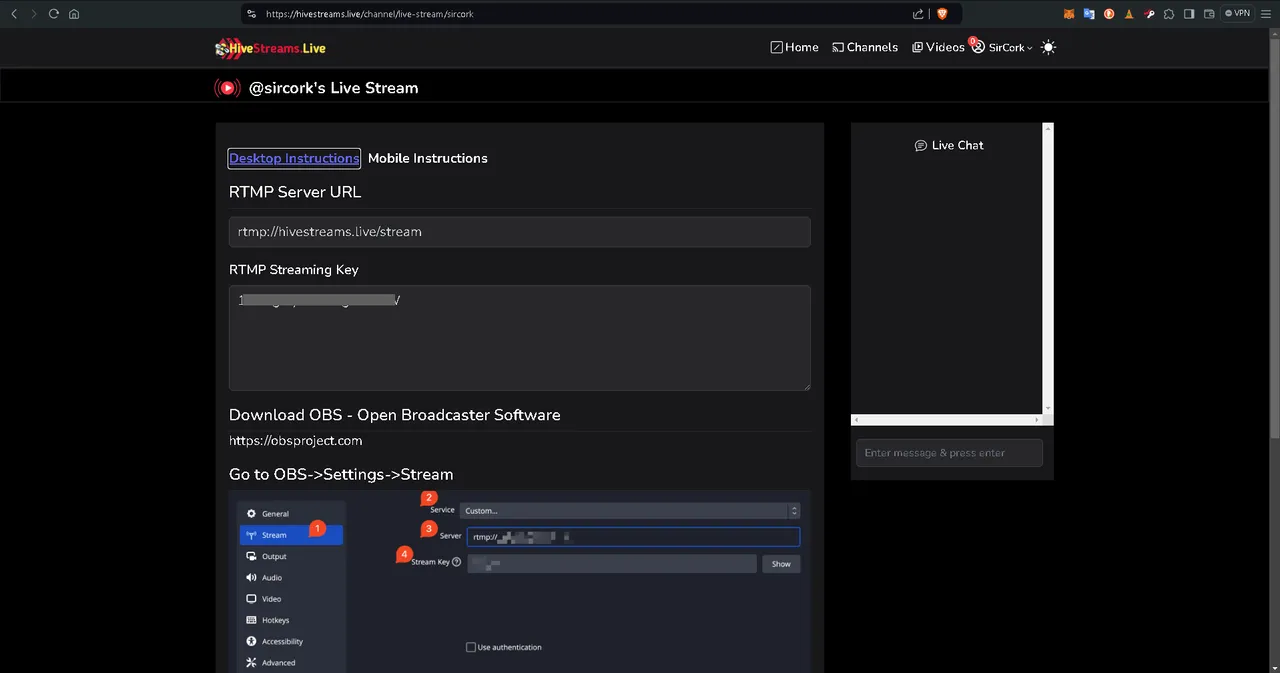Click the browser forward arrow
Screen dimensions: 1280x673
tap(33, 14)
